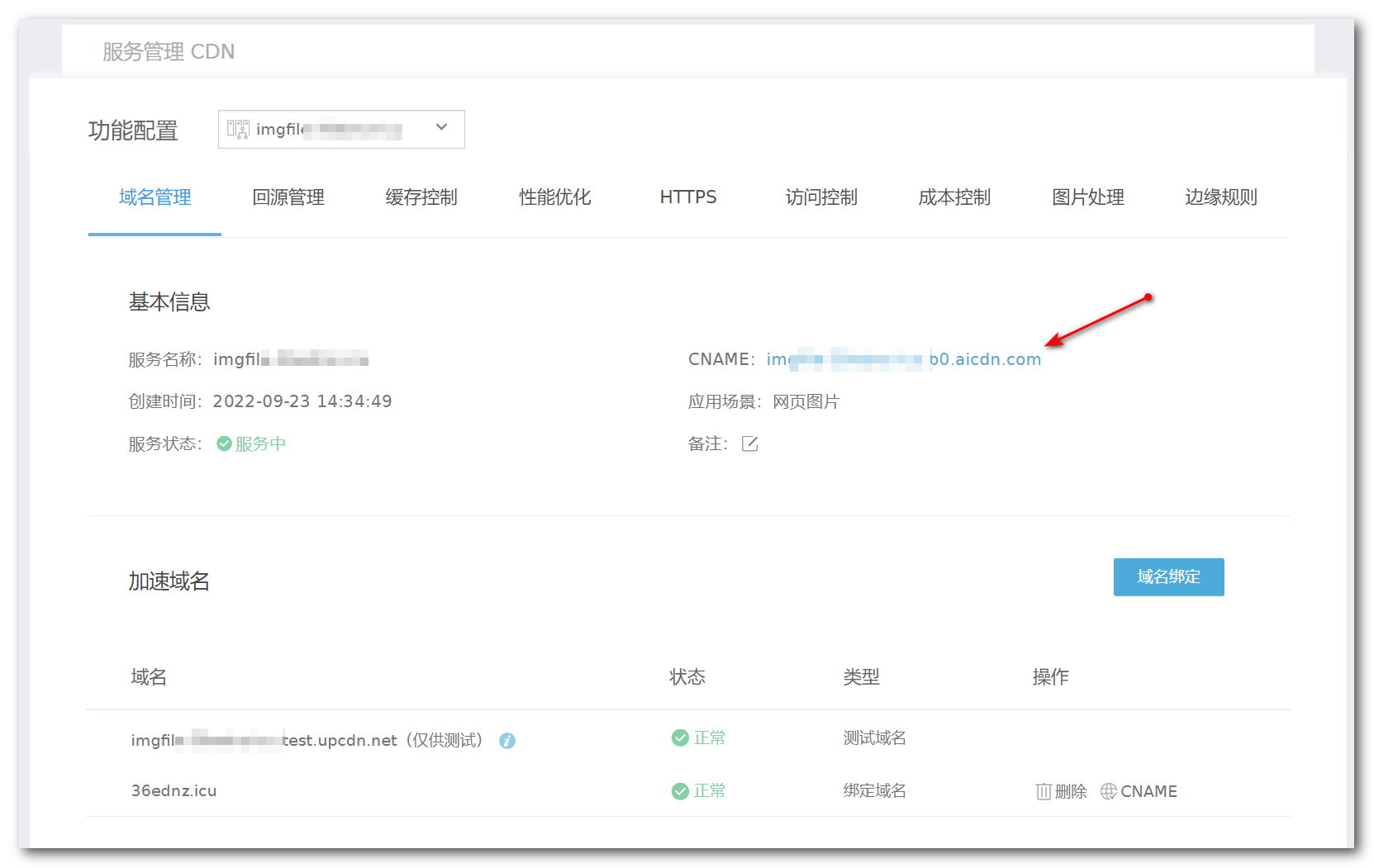This screenshot has width=1374, height=868.
Task: Click the 36ednz.icu domain name
Action: pos(174,791)
